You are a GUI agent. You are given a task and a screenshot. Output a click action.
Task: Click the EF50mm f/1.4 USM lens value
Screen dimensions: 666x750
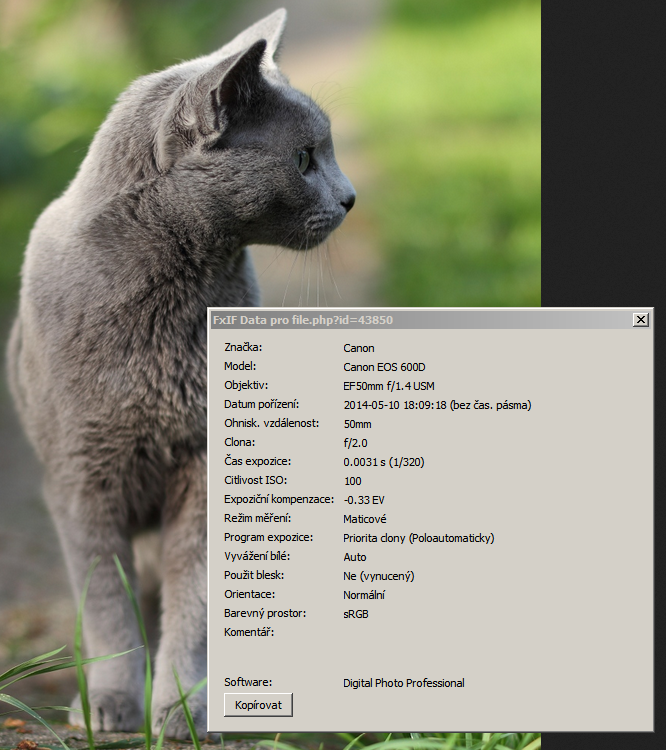click(389, 386)
